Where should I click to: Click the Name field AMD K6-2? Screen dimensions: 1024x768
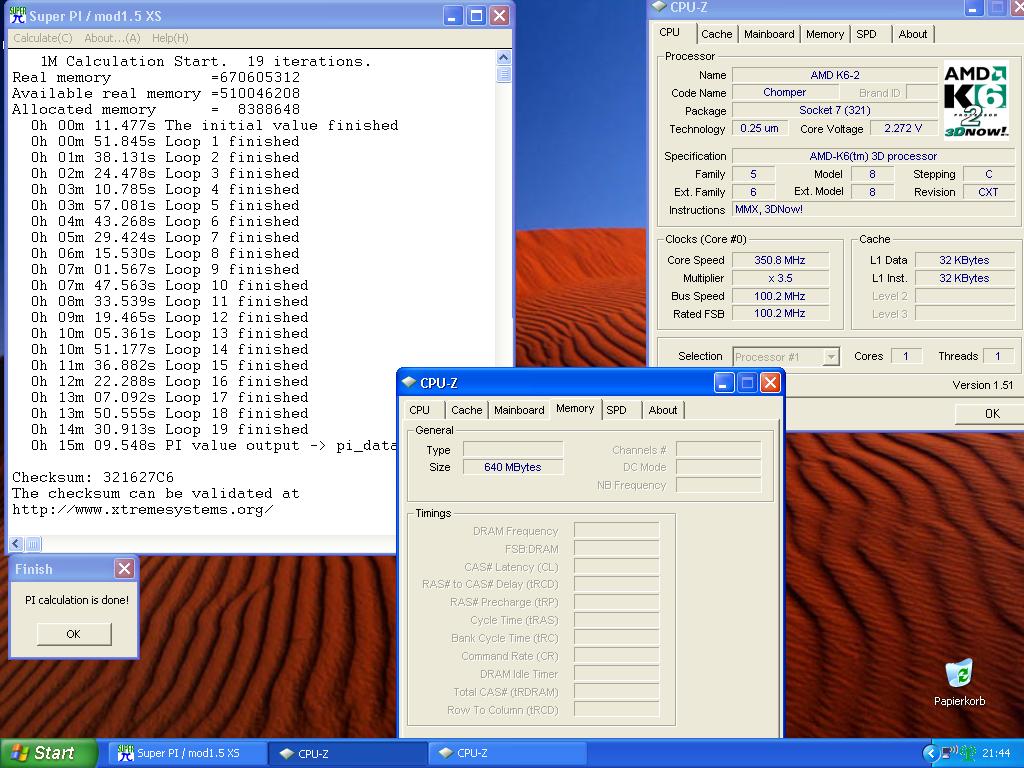835,75
